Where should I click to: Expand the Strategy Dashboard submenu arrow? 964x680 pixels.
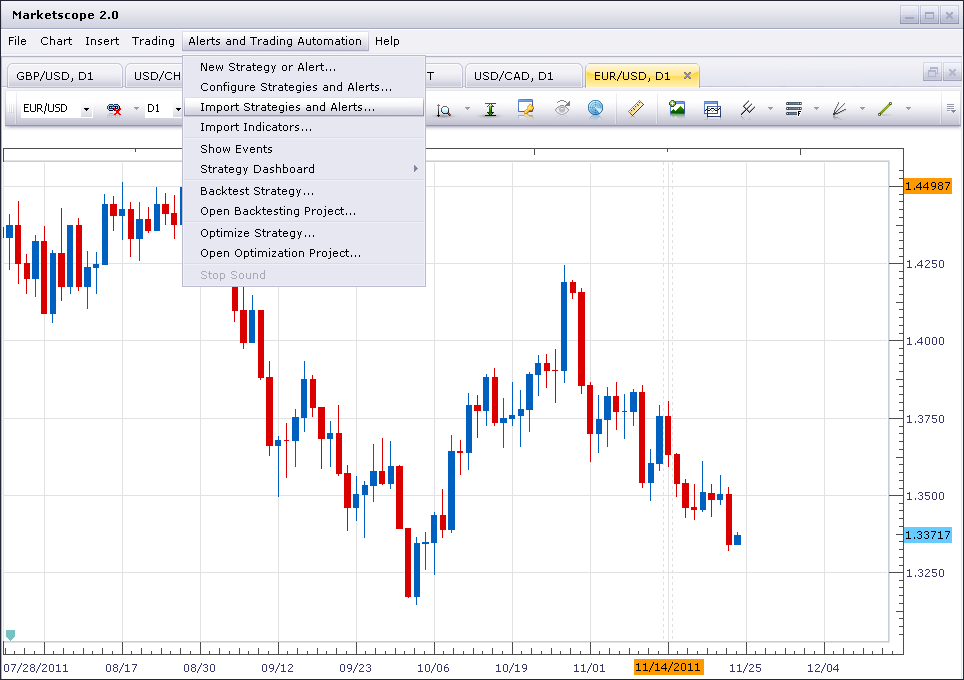coord(416,168)
